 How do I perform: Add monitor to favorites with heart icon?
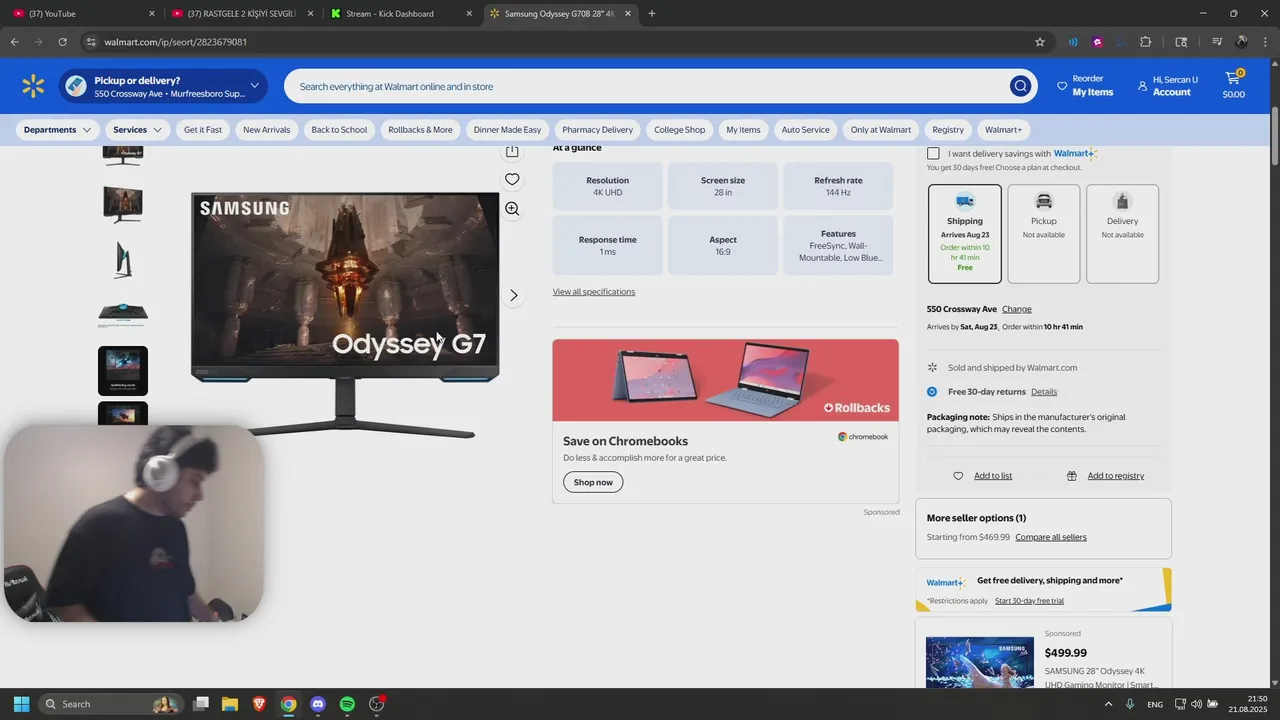click(x=512, y=179)
